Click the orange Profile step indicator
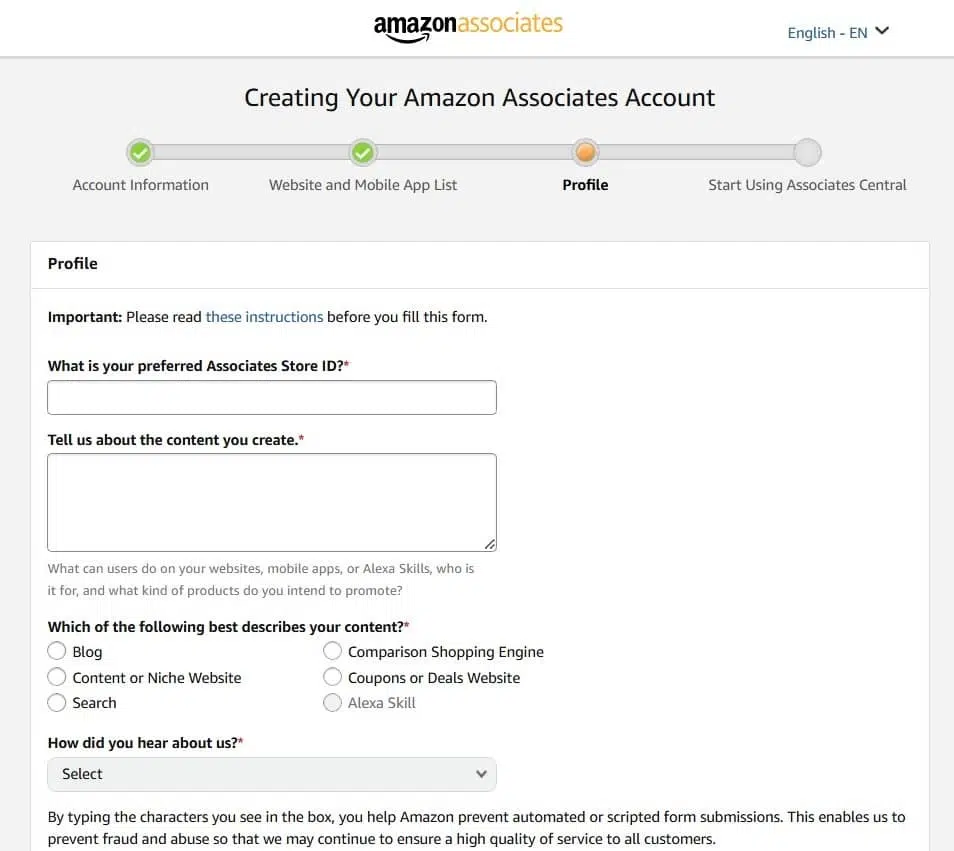The height and width of the screenshot is (851, 954). [585, 152]
